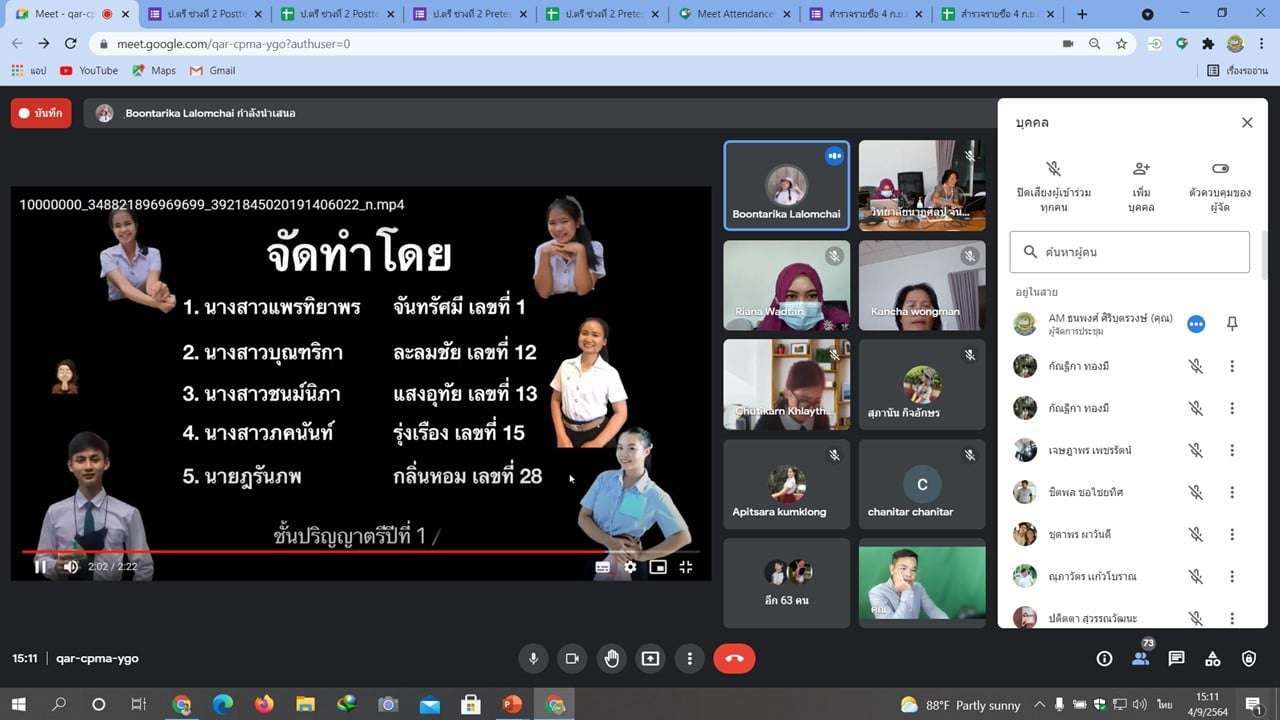The width and height of the screenshot is (1280, 720).
Task: Show meeting details info icon
Action: pyautogui.click(x=1104, y=658)
